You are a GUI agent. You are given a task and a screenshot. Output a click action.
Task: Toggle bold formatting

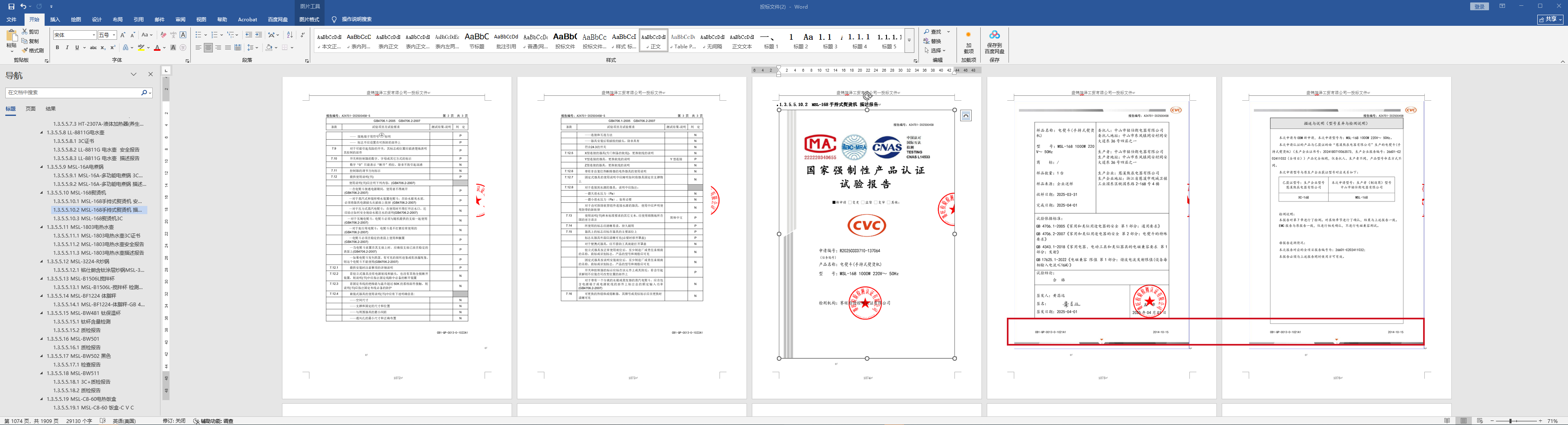58,47
